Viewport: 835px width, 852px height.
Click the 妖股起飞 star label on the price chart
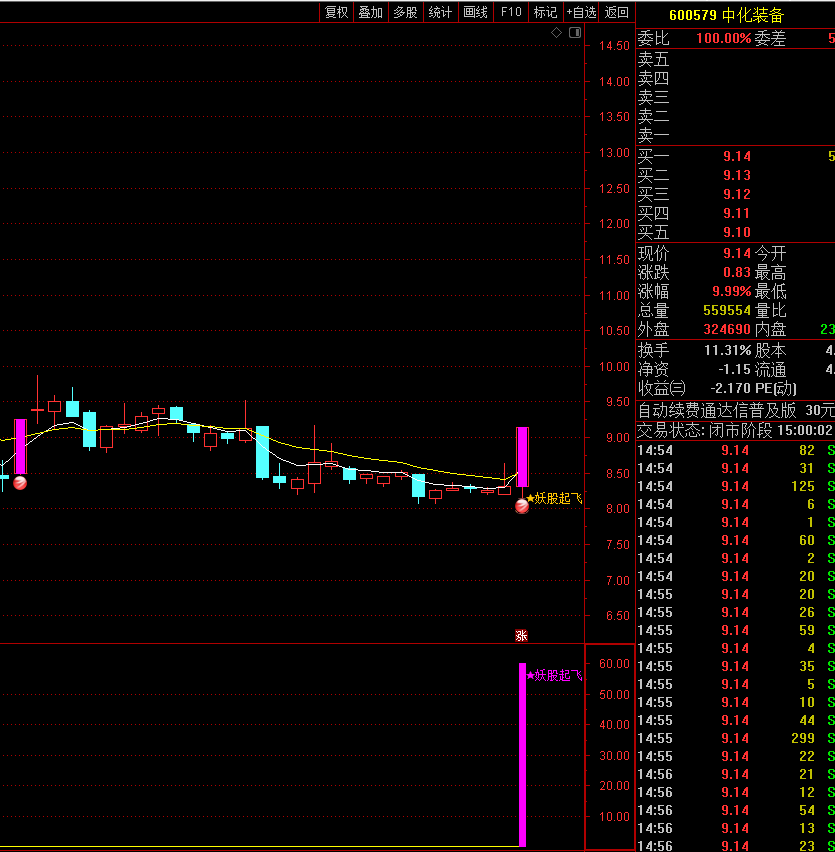click(554, 498)
